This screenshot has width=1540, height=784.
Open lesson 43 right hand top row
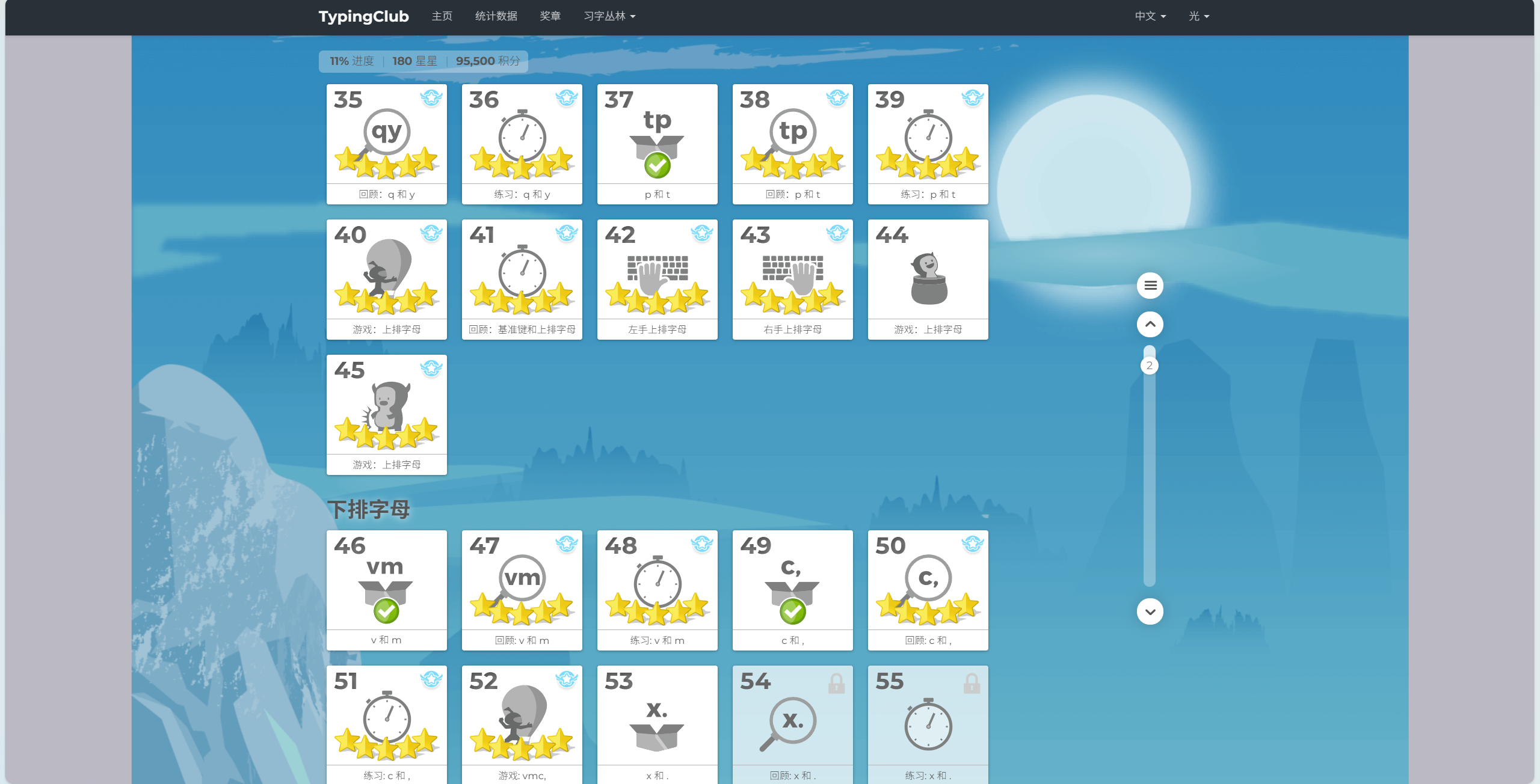pos(792,280)
